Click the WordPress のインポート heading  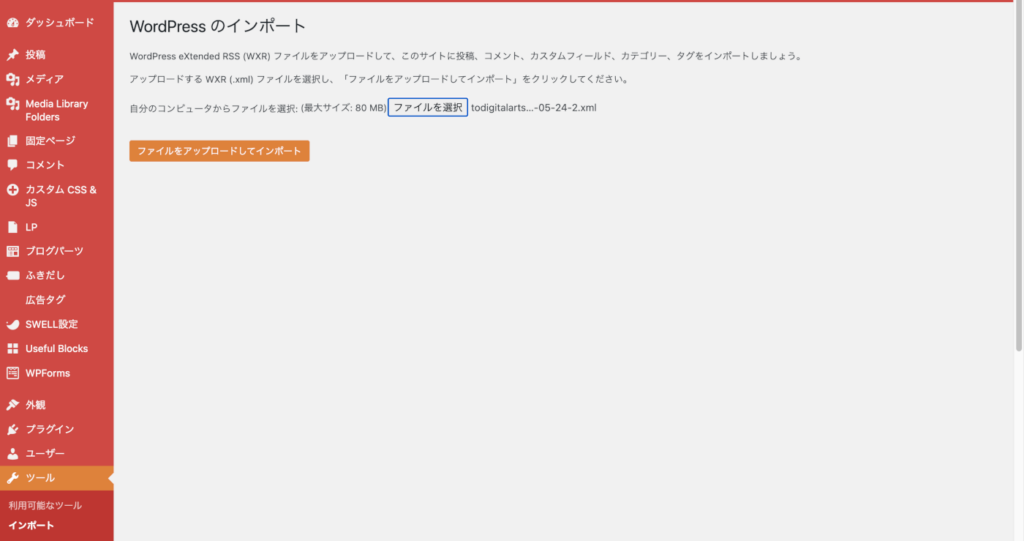tap(217, 26)
